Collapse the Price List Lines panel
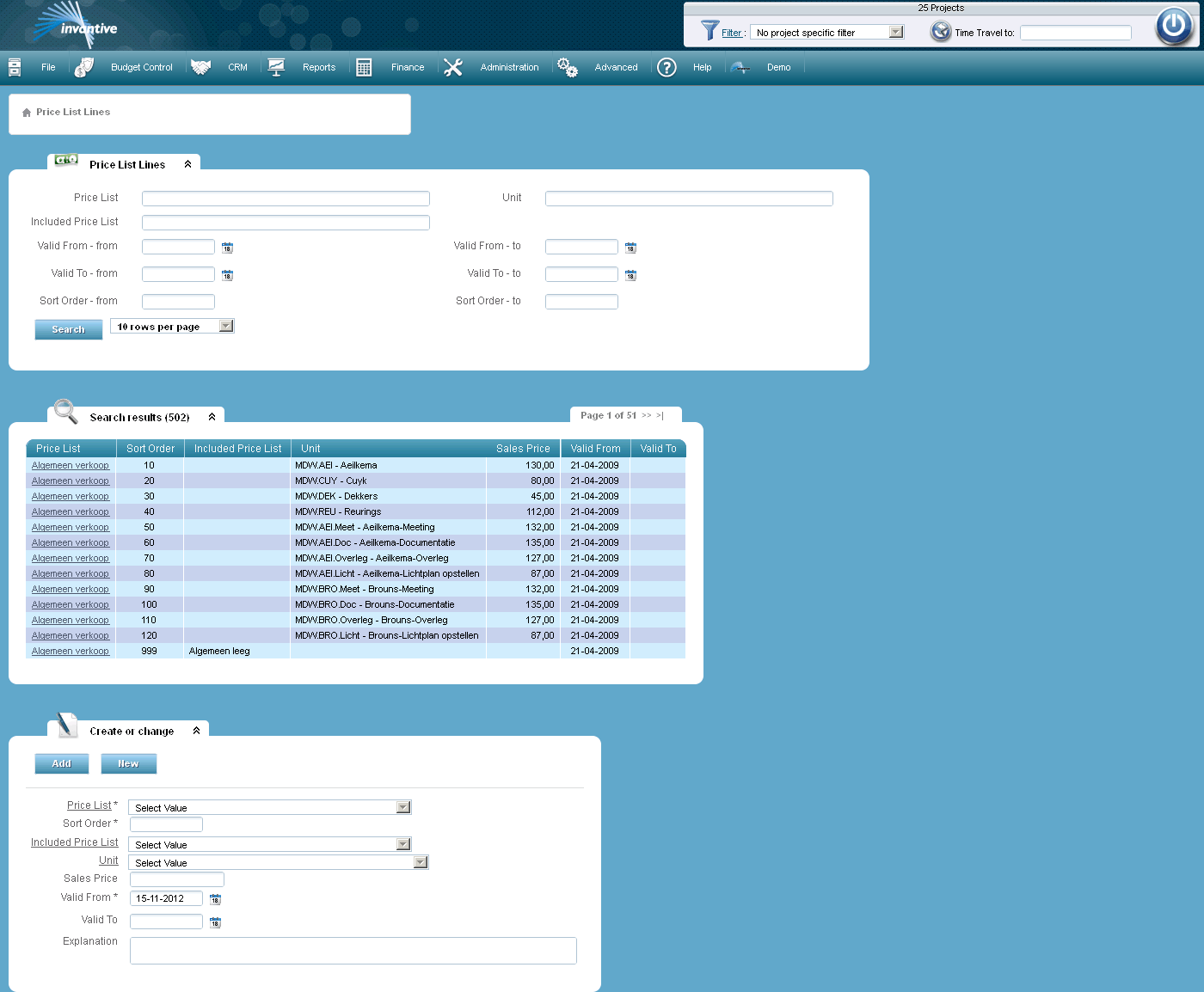 click(x=187, y=164)
